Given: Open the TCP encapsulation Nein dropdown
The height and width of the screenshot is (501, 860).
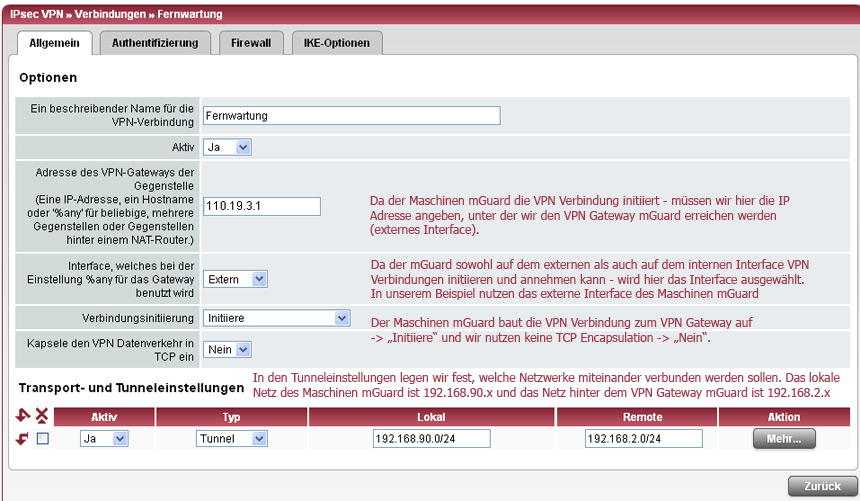Looking at the screenshot, I should (x=227, y=349).
